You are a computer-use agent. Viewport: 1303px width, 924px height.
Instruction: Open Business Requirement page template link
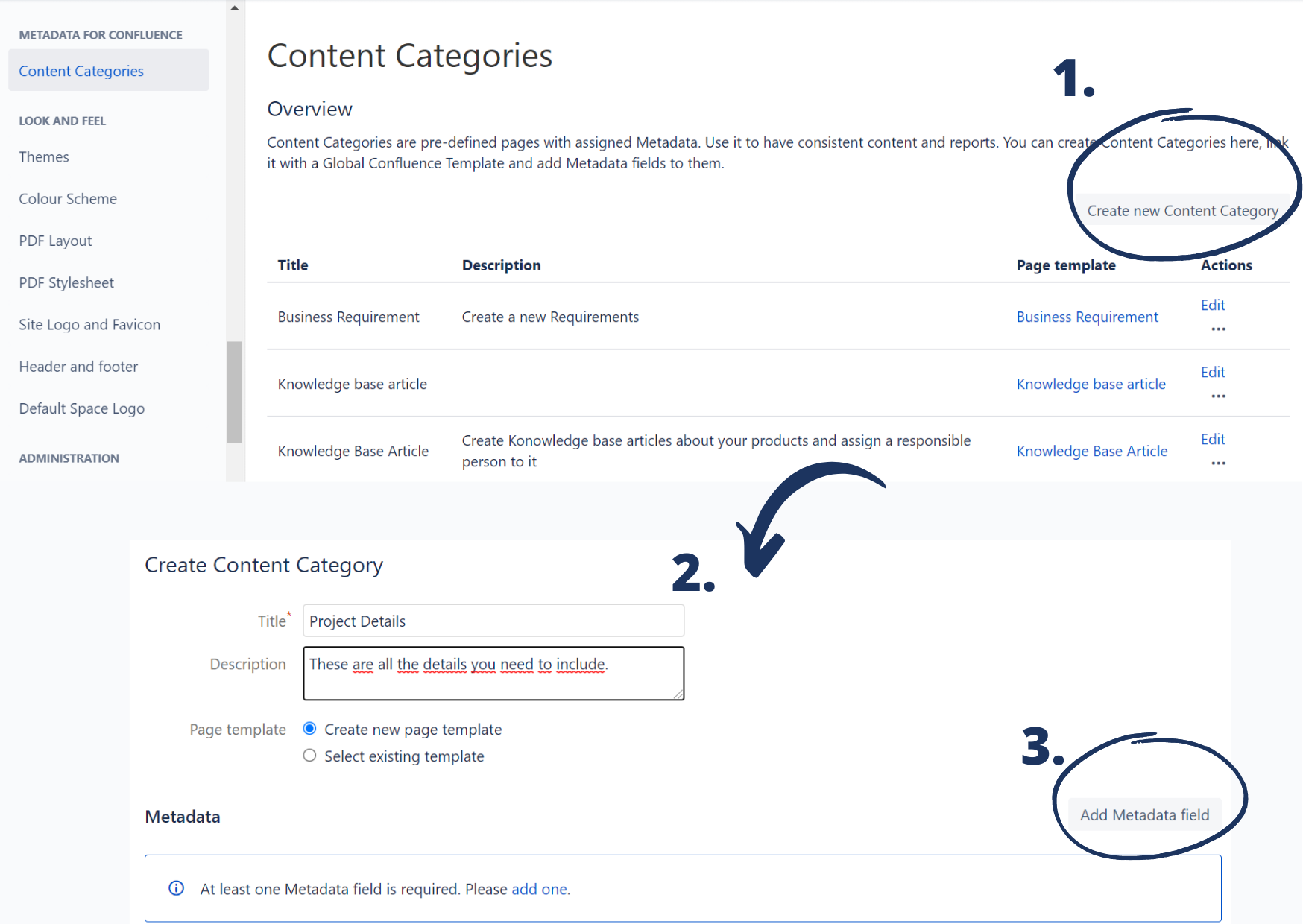pyautogui.click(x=1087, y=317)
